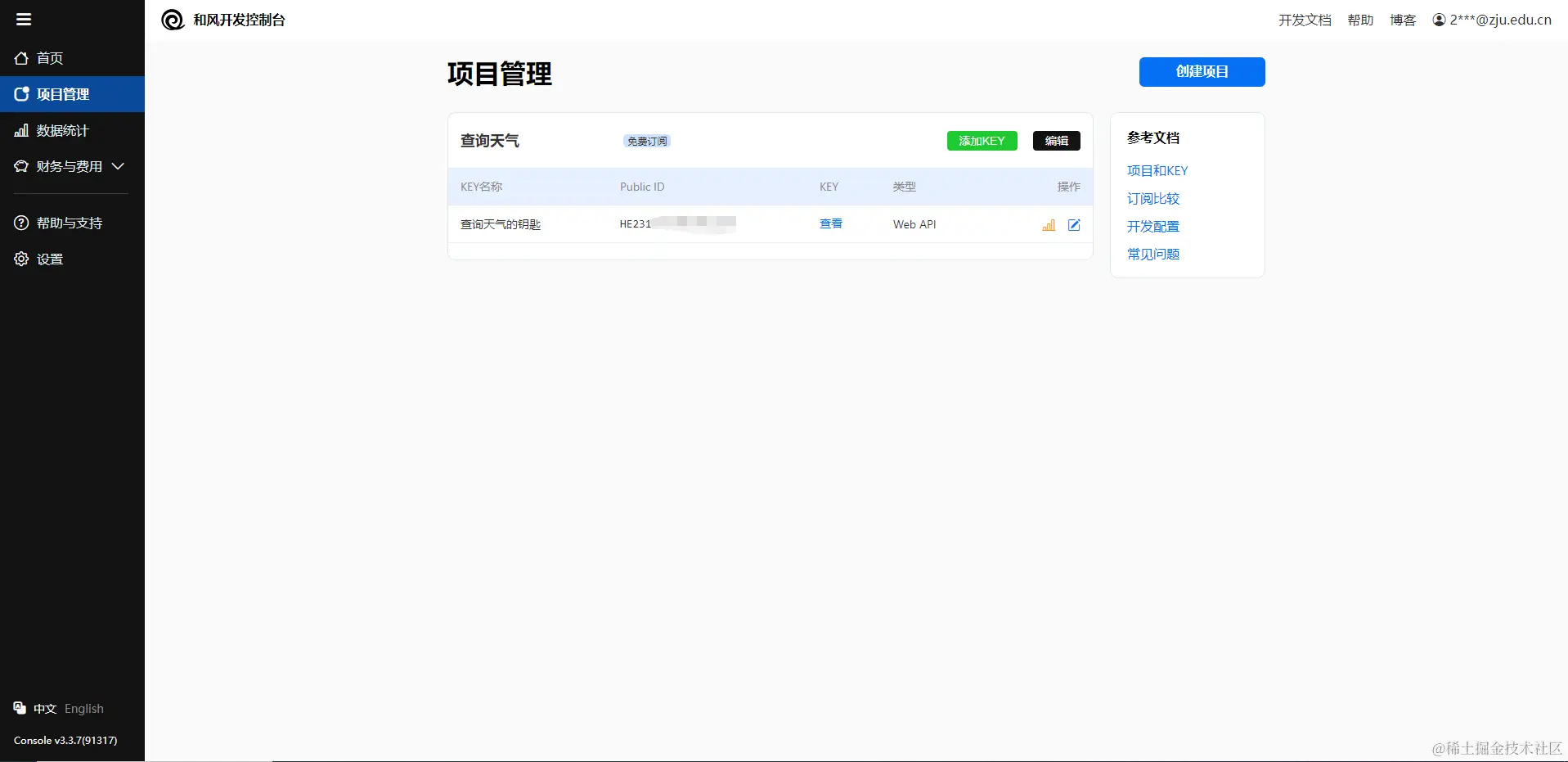Click Console v3.3.7(91317) version text

(x=65, y=741)
